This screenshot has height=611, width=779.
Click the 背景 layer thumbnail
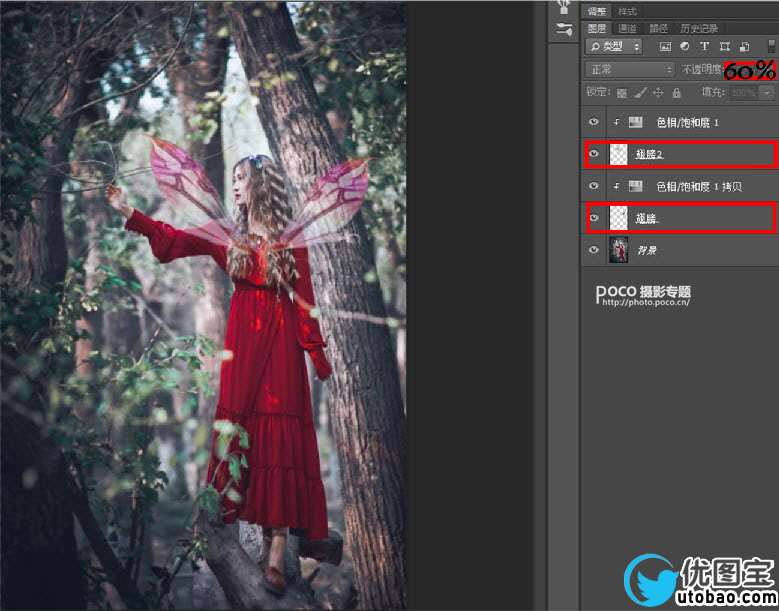pos(619,250)
